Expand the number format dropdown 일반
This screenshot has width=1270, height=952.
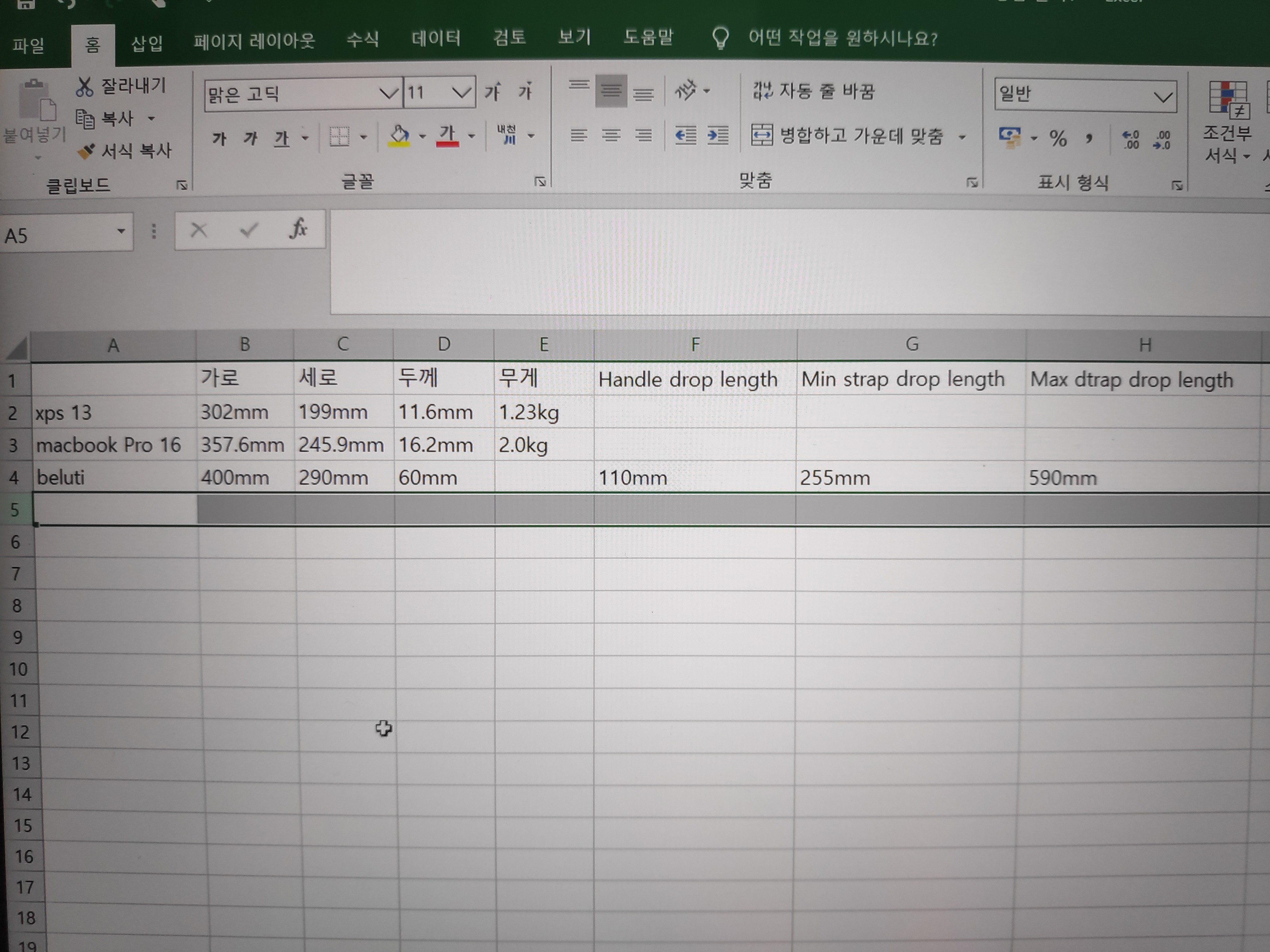(x=1163, y=96)
